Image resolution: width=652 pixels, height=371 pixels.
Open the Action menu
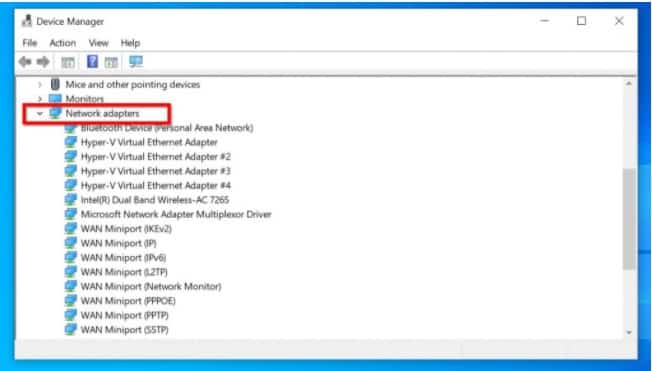tap(62, 43)
